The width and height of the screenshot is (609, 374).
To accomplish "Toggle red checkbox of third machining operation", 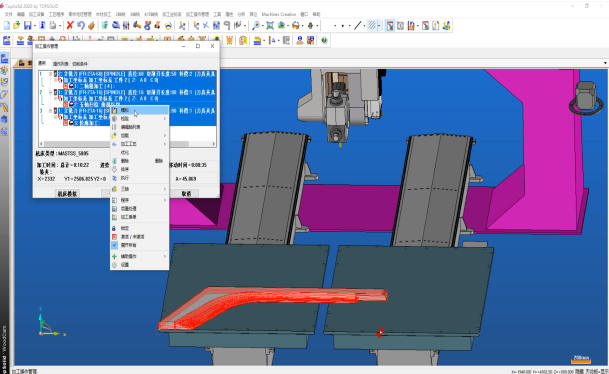I will pyautogui.click(x=66, y=123).
